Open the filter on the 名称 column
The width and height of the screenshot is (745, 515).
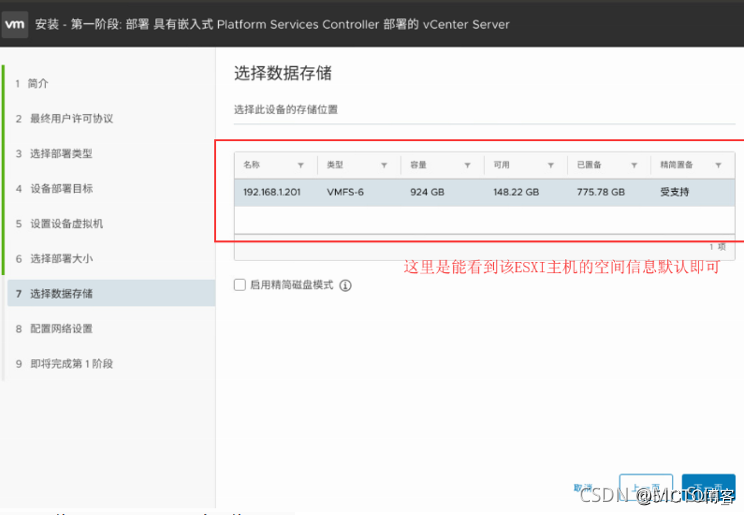click(x=301, y=165)
